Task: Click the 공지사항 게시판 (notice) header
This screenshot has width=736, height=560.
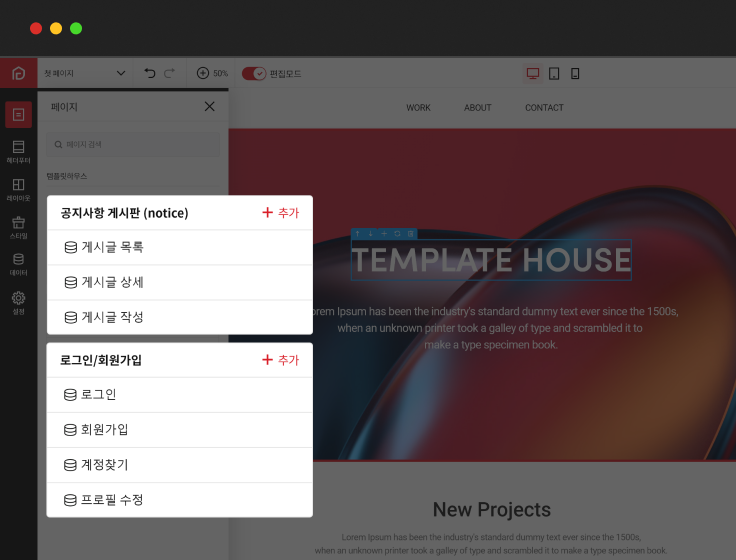Action: pos(124,213)
